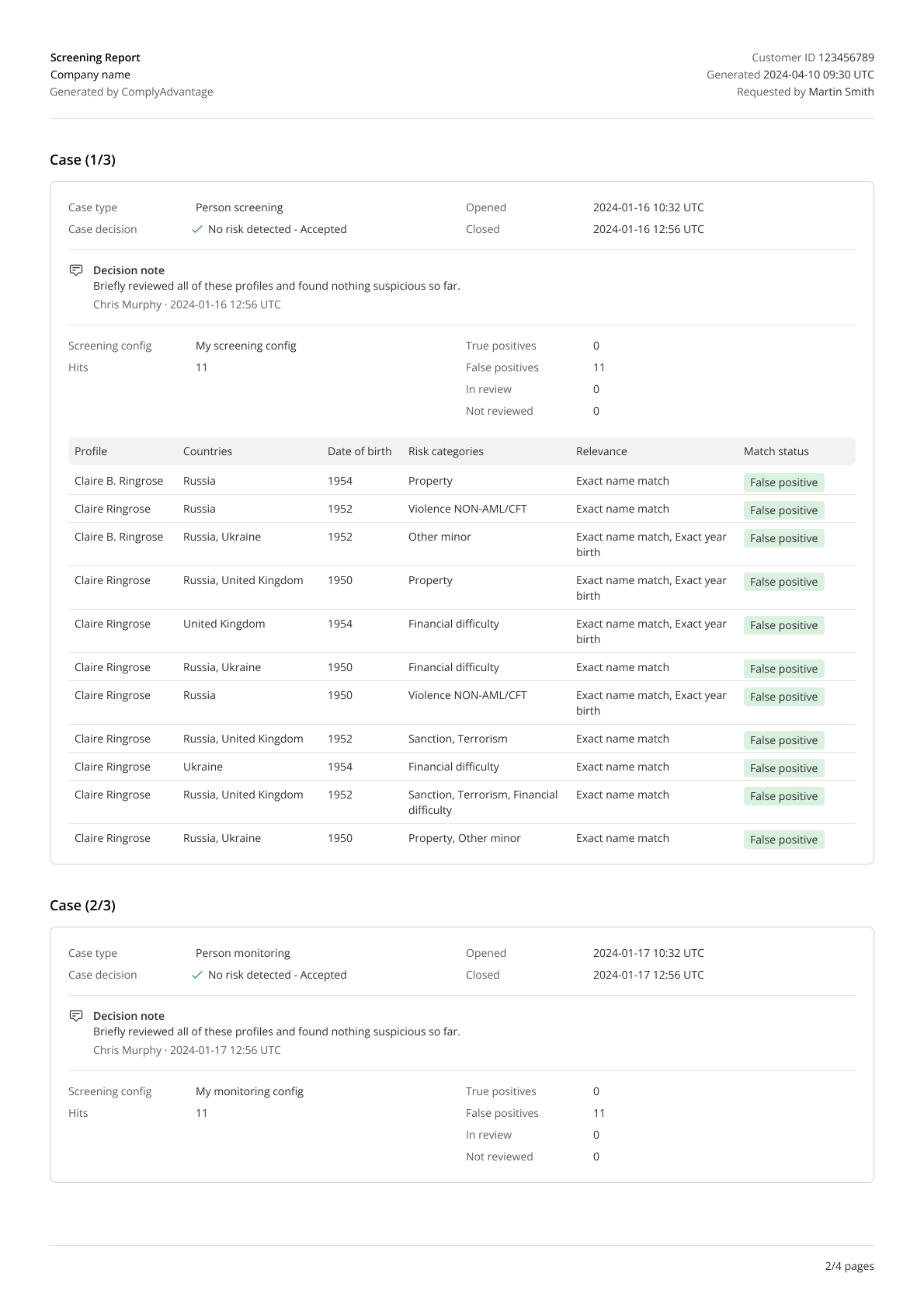Select the Risk categories column header
The width and height of the screenshot is (924, 1308).
coord(446,451)
